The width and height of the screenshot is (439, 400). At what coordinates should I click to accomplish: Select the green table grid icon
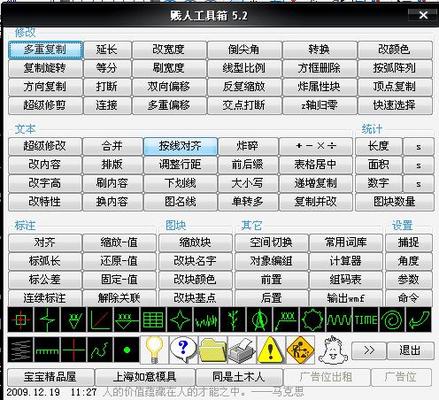153,320
